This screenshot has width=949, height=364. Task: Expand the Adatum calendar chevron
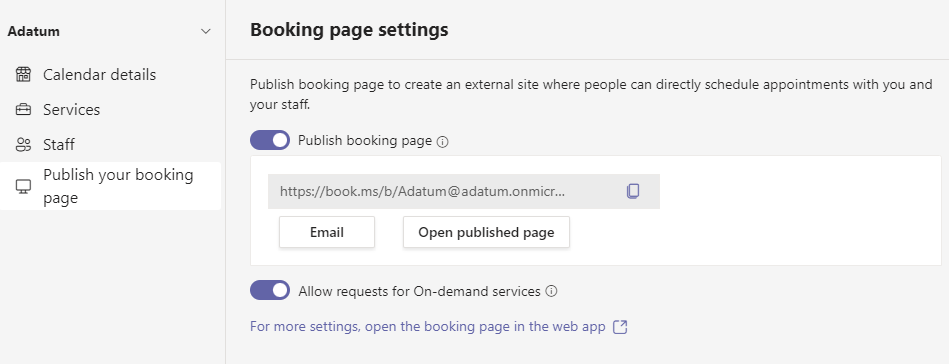(x=206, y=31)
